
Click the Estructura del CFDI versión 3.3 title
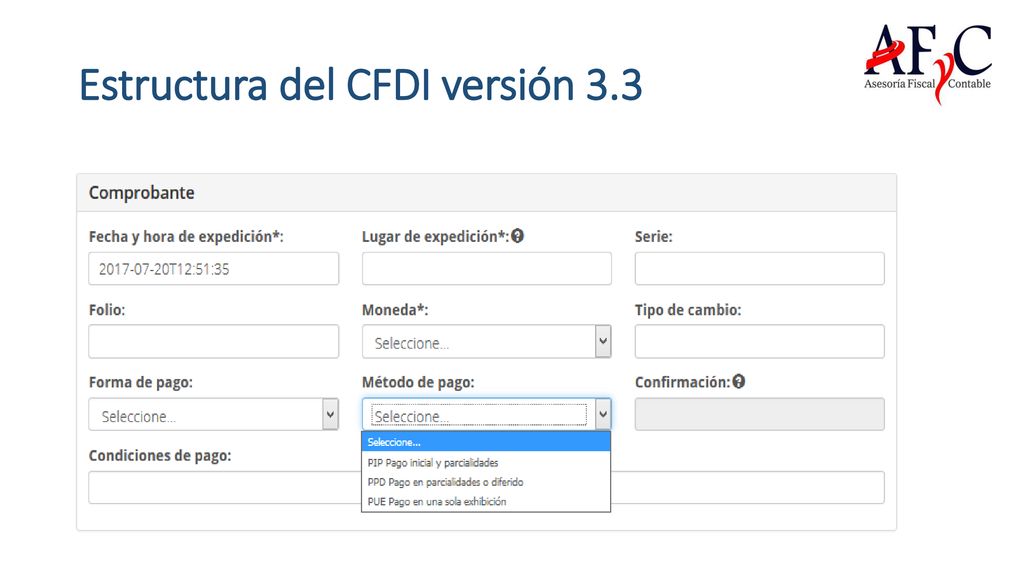(360, 85)
